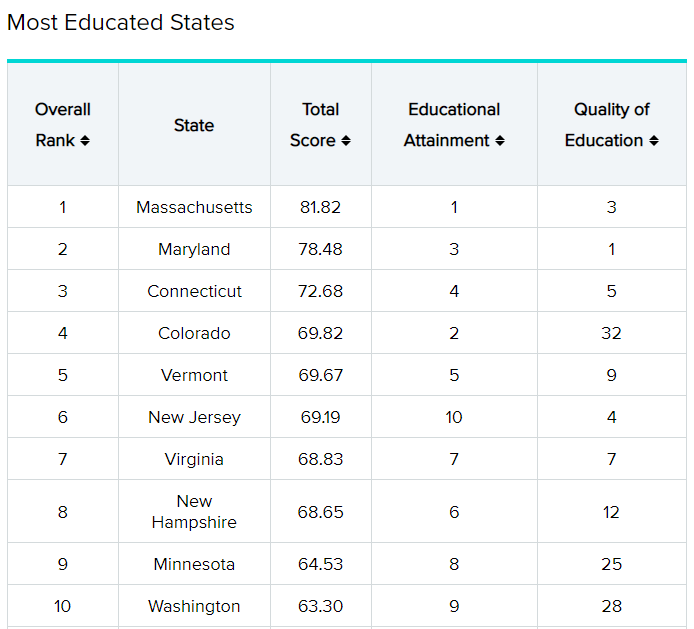The width and height of the screenshot is (694, 629).
Task: Select the New Jersey cell
Action: 194,417
